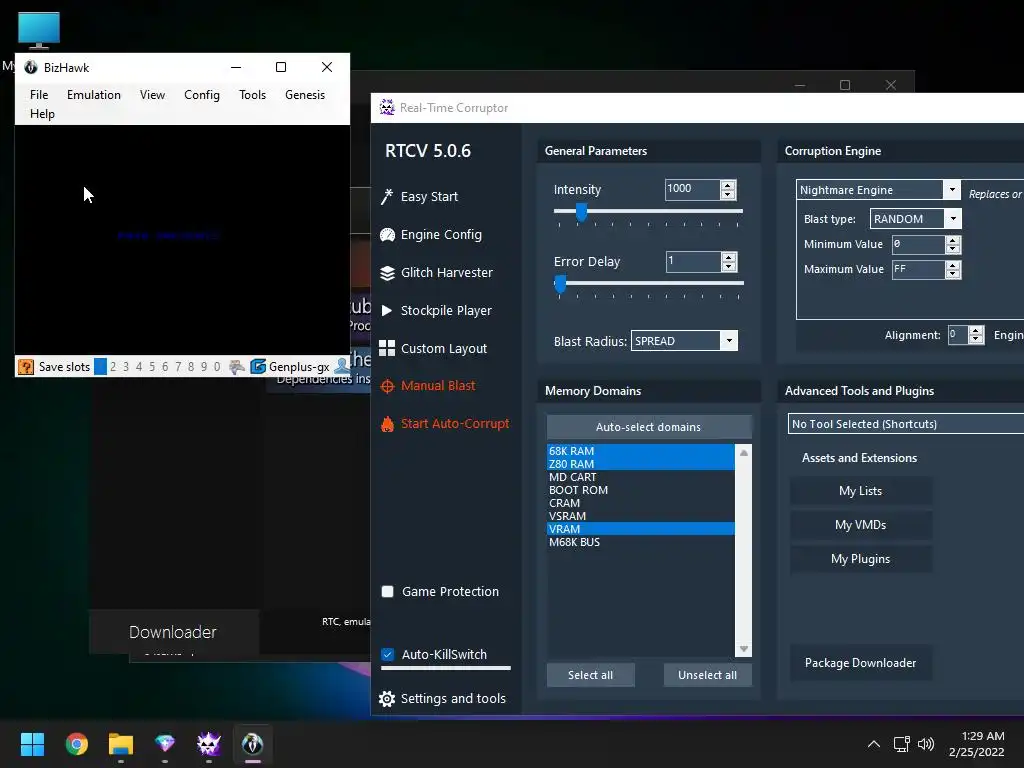Click the Engine Config gauge icon
This screenshot has height=768, width=1024.
pos(387,234)
